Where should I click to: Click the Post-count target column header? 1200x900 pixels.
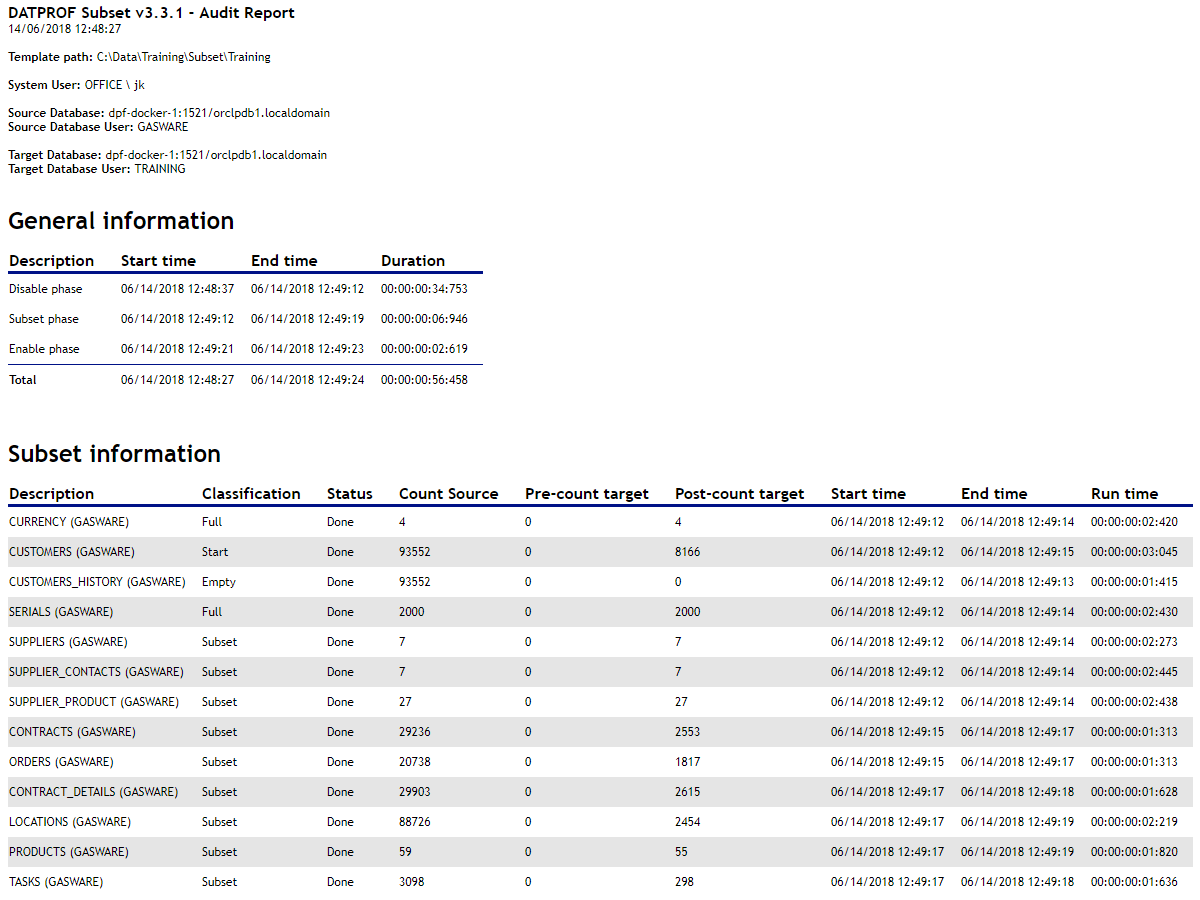(739, 494)
